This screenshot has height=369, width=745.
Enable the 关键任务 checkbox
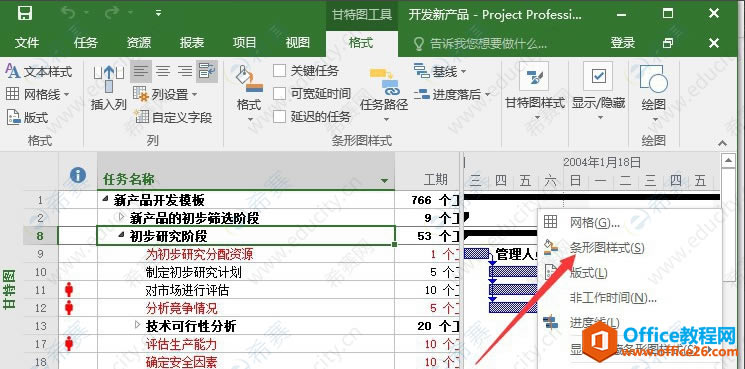pyautogui.click(x=279, y=71)
